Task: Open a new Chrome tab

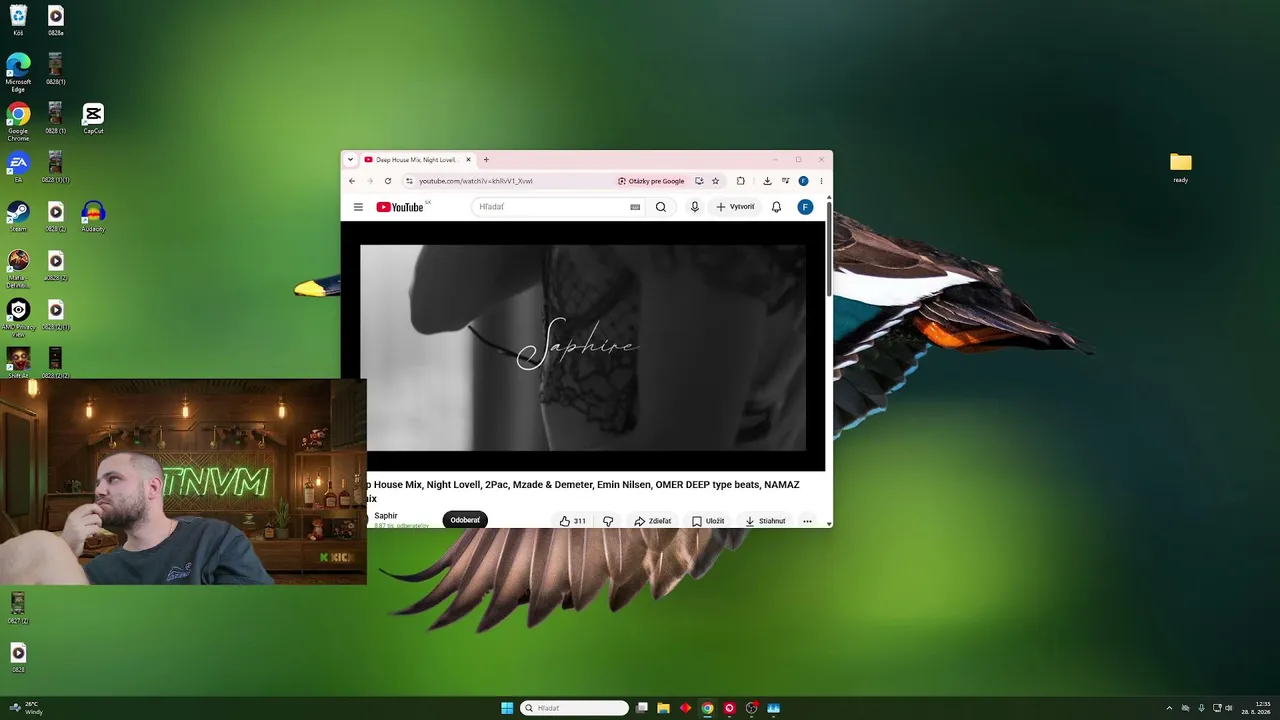Action: pos(487,159)
